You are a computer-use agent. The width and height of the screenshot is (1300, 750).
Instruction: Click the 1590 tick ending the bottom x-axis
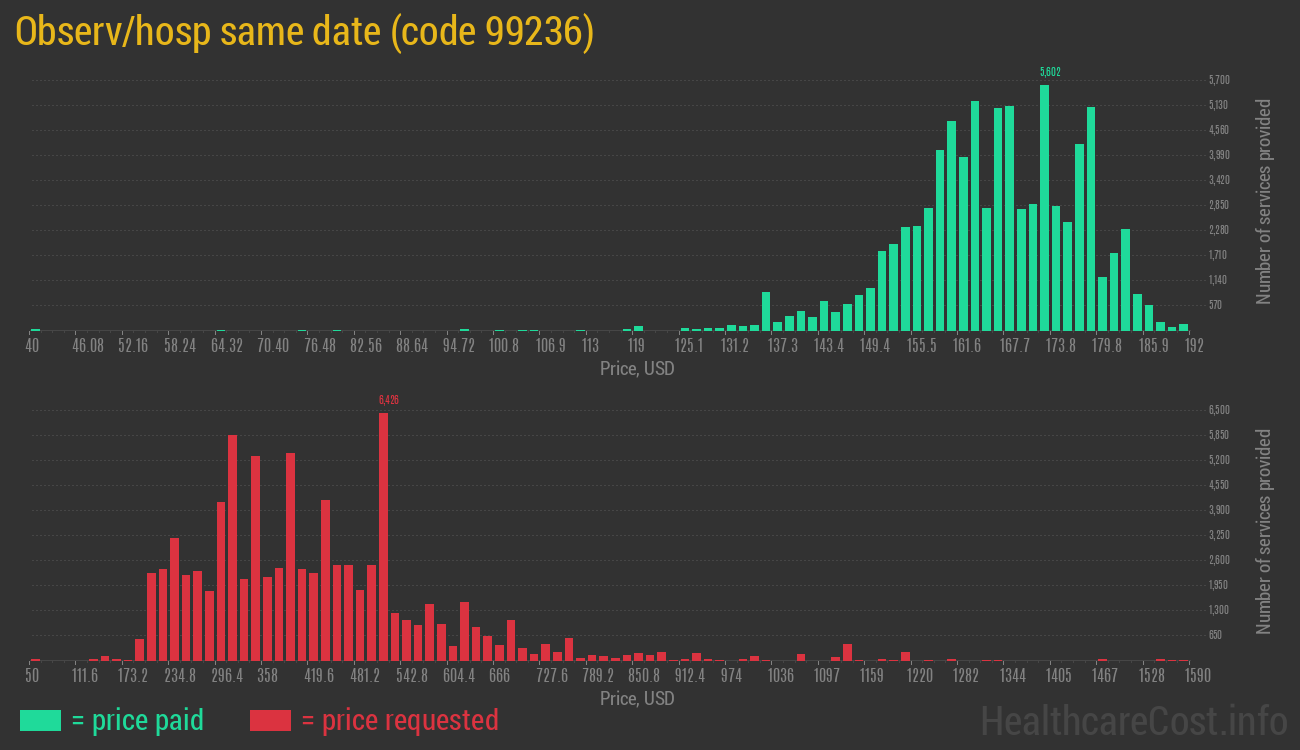(x=1183, y=676)
